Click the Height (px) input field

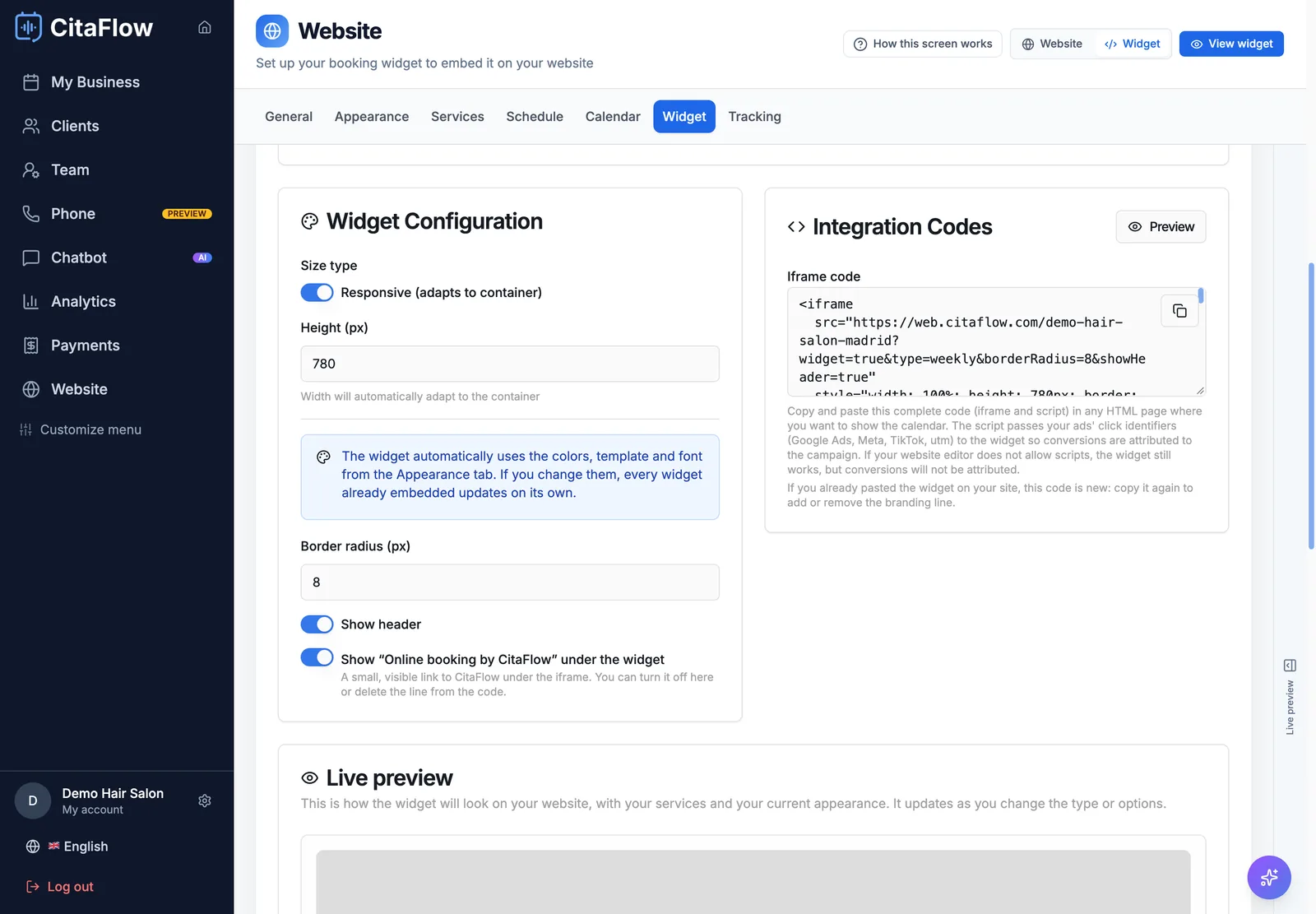click(x=510, y=364)
